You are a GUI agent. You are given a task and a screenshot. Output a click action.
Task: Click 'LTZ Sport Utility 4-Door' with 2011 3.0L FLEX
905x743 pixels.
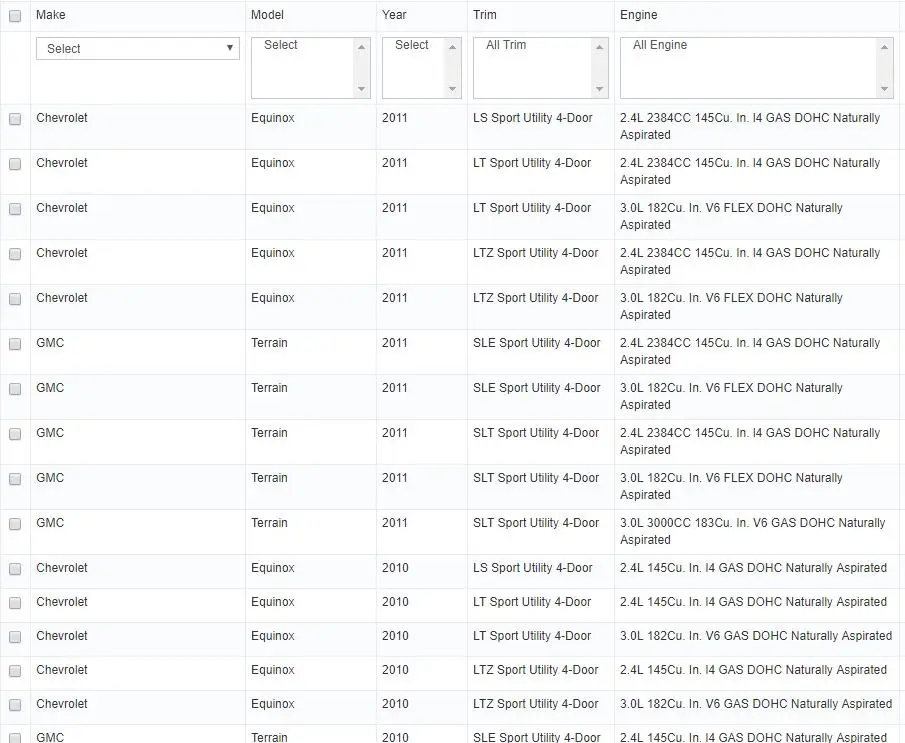[x=536, y=298]
